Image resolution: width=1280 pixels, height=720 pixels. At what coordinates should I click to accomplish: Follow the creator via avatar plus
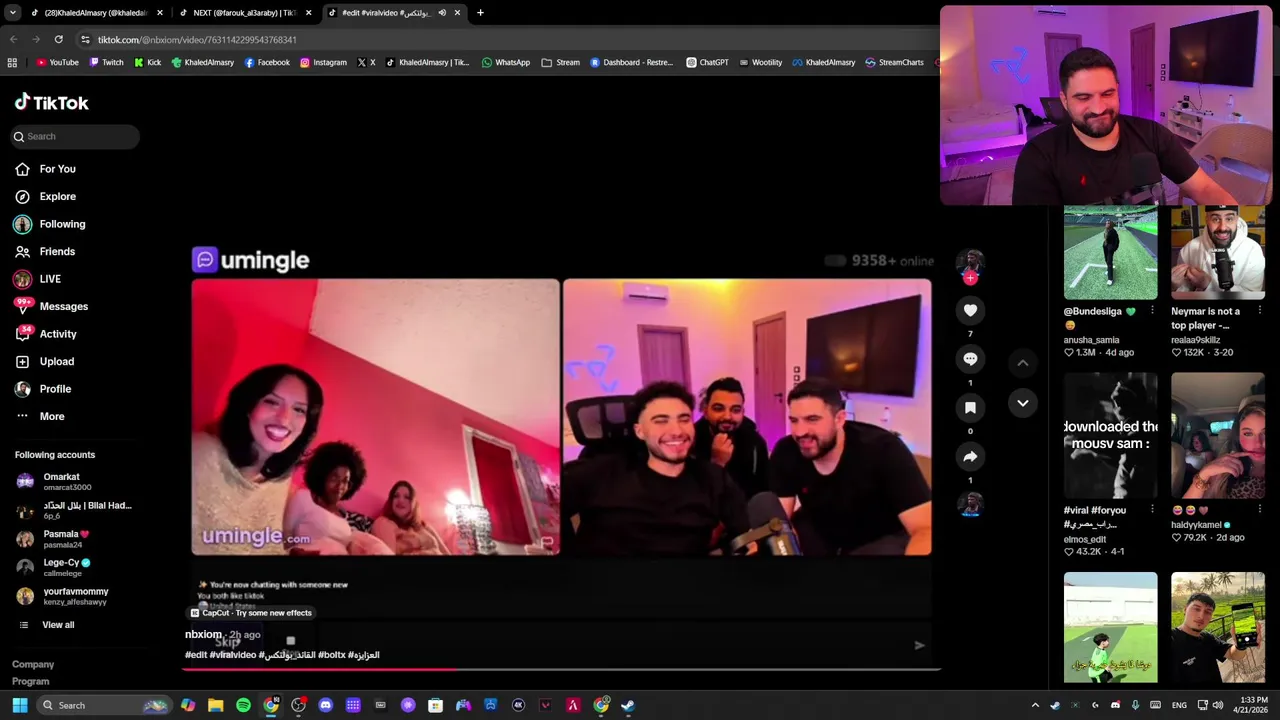click(970, 278)
